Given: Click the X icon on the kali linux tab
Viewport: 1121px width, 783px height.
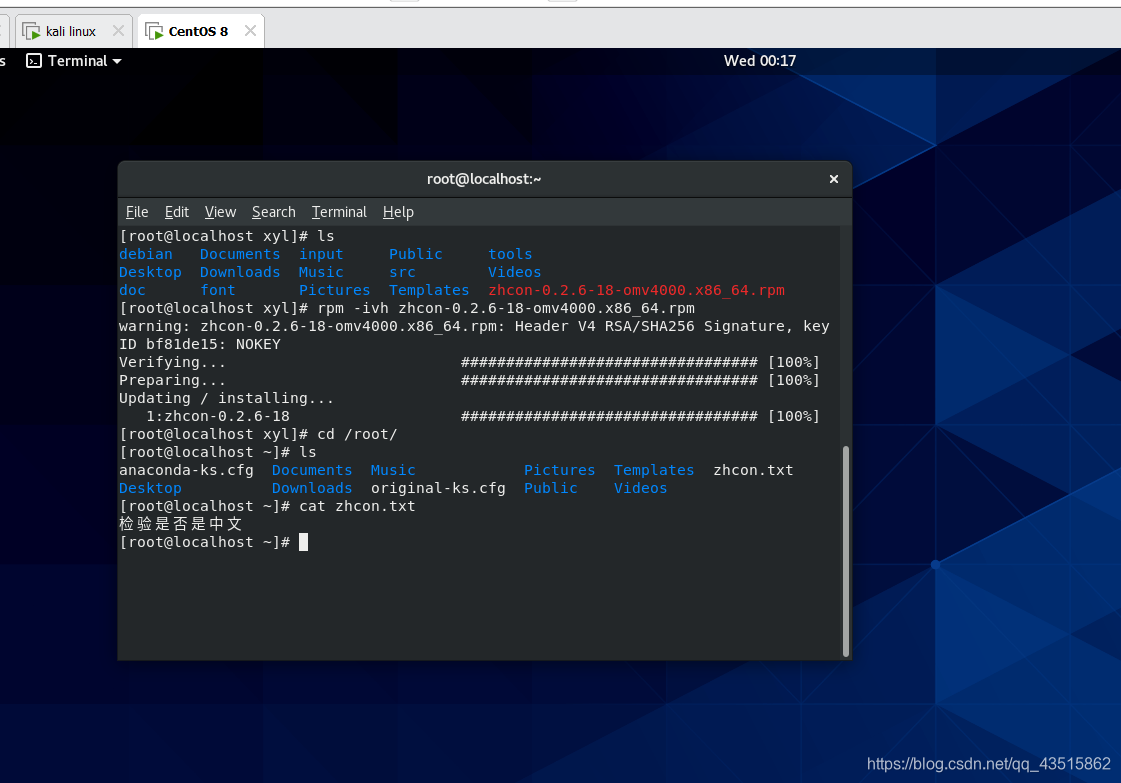Looking at the screenshot, I should pyautogui.click(x=118, y=30).
